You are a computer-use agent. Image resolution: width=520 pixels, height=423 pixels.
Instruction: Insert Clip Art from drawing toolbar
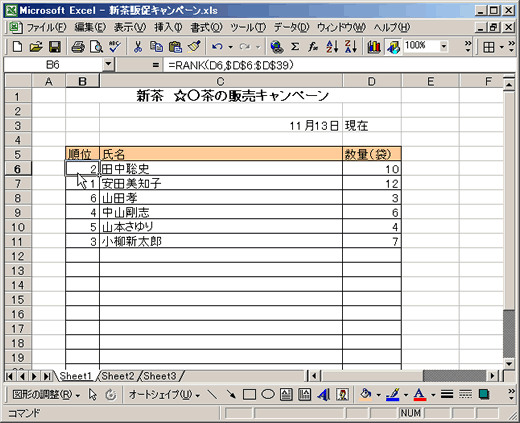point(342,395)
